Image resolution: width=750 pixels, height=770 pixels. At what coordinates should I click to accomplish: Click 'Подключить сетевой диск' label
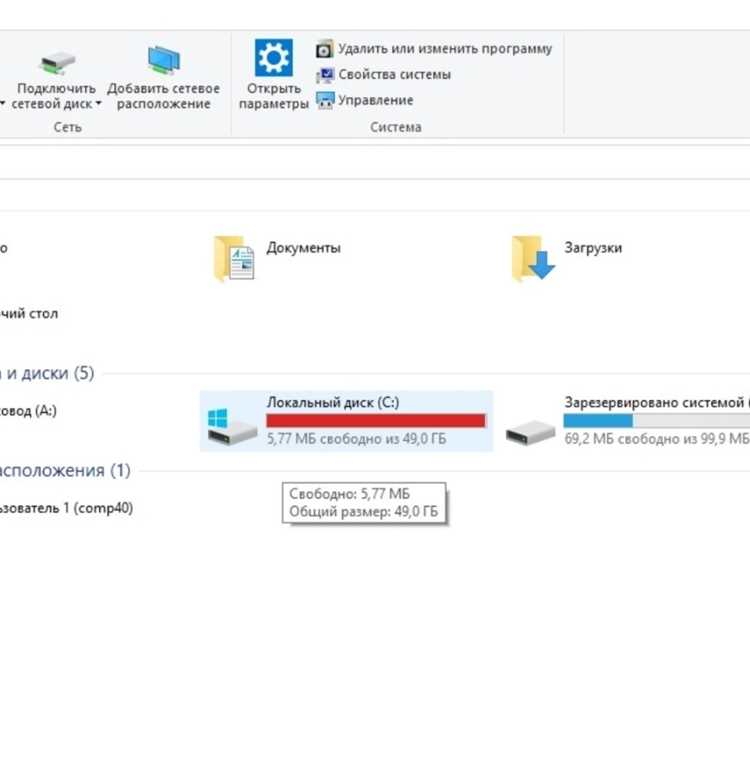[53, 96]
